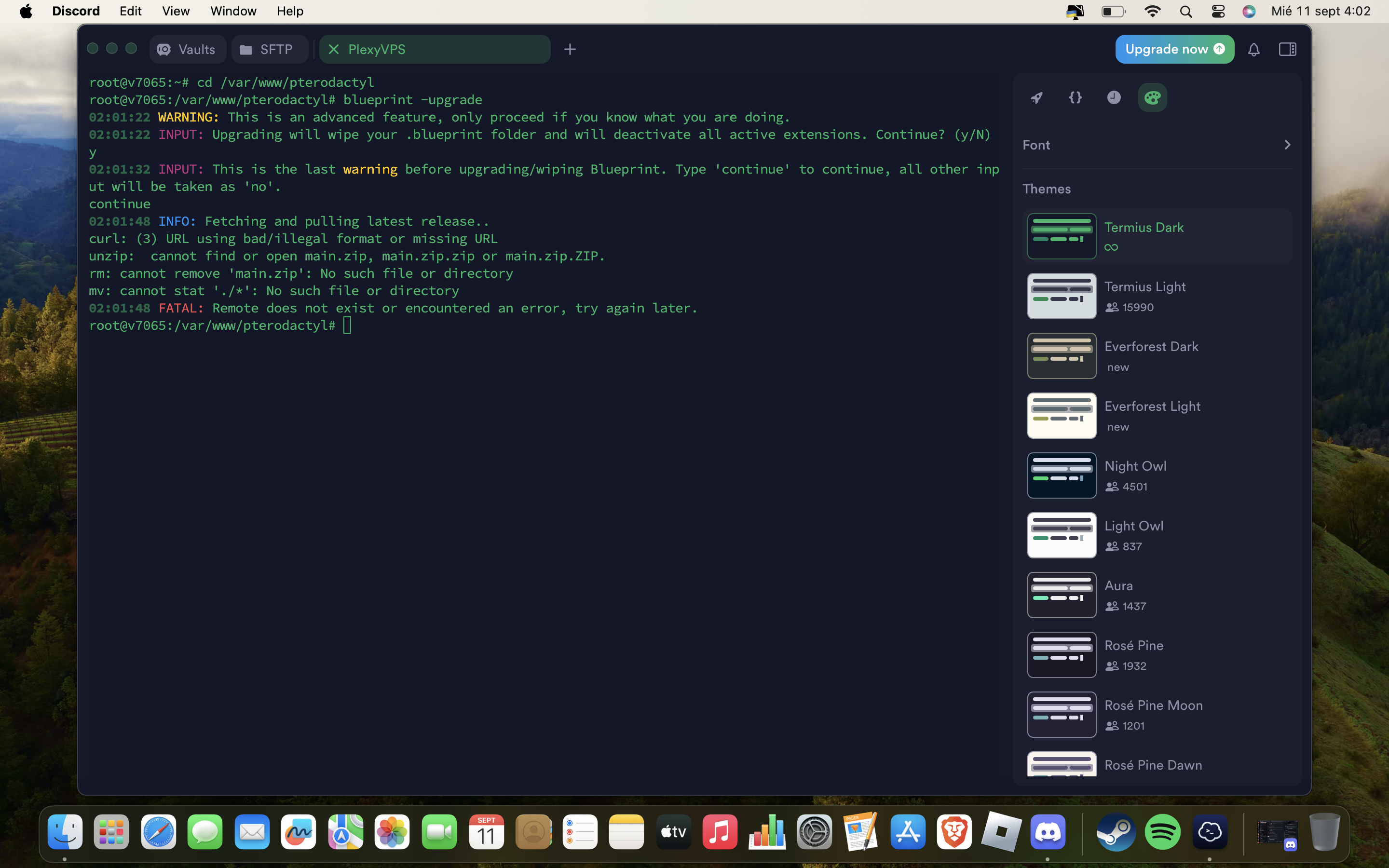Apply the Termius Light theme
Image resolution: width=1389 pixels, height=868 pixels.
pyautogui.click(x=1157, y=296)
